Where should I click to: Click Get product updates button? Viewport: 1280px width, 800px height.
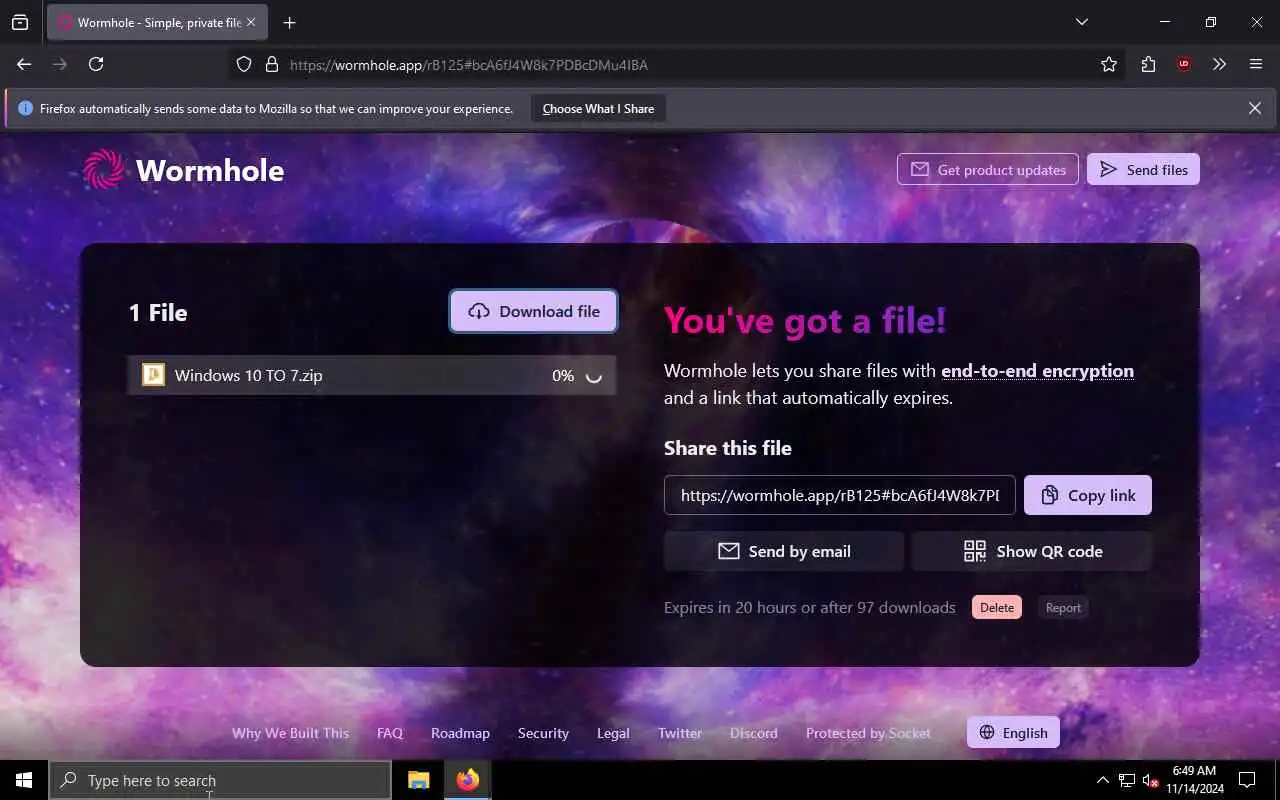[988, 169]
